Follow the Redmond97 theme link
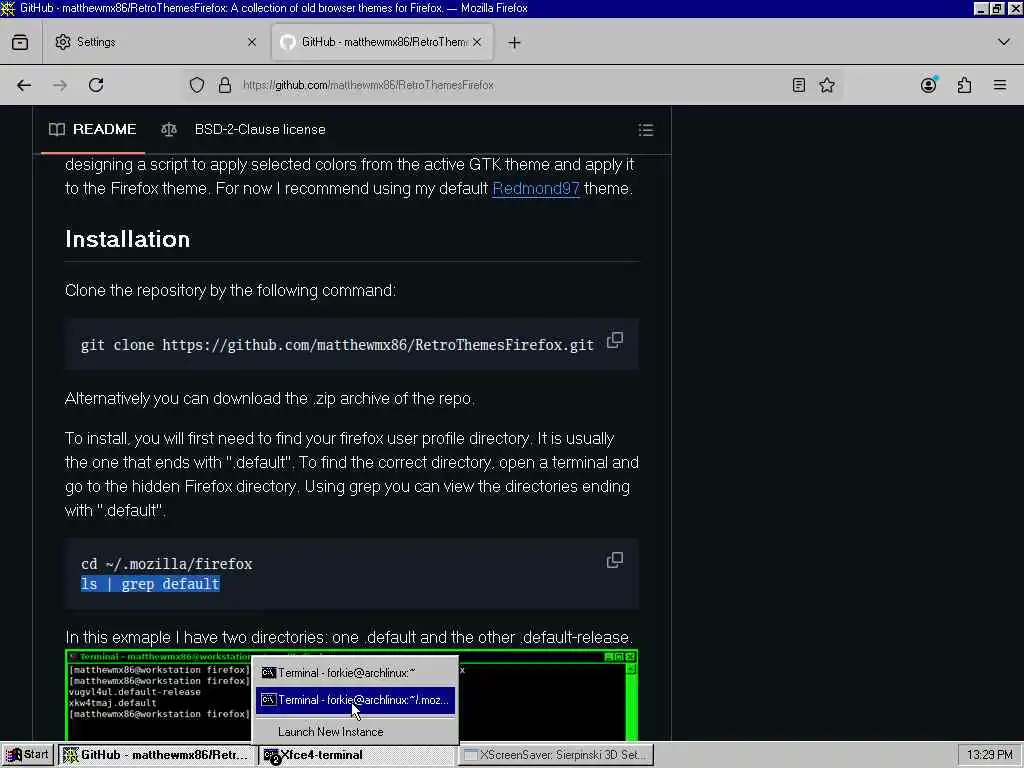Screen dimensions: 1024x768 pyautogui.click(x=536, y=189)
